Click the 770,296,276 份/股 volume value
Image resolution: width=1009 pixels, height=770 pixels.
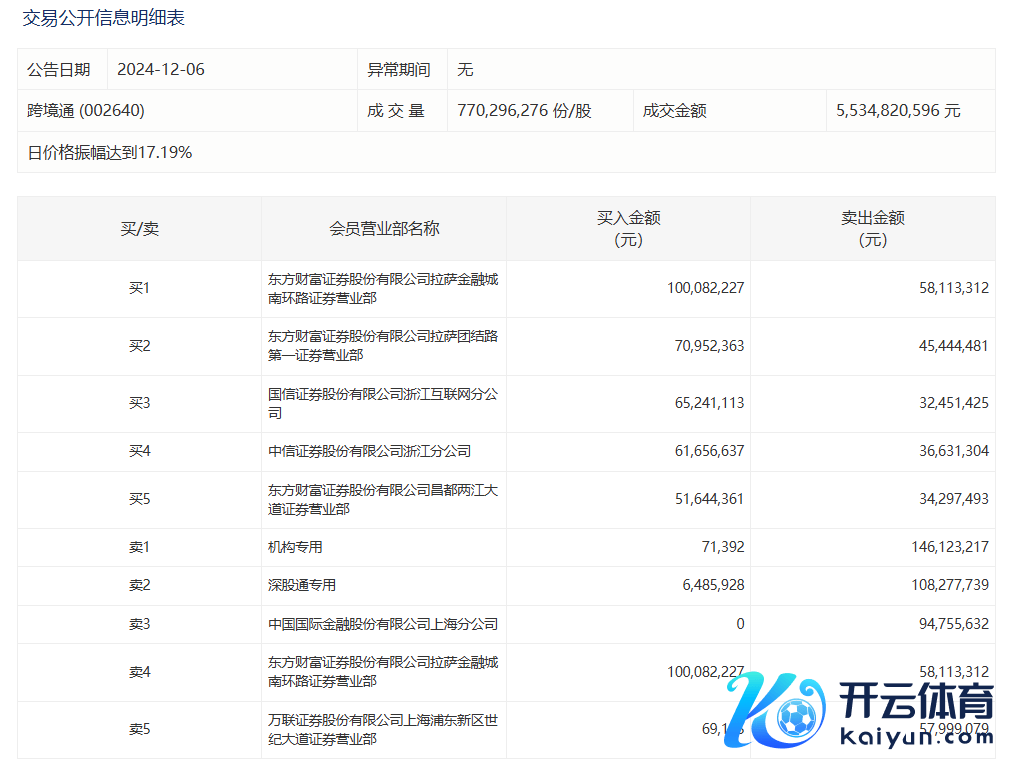point(524,111)
